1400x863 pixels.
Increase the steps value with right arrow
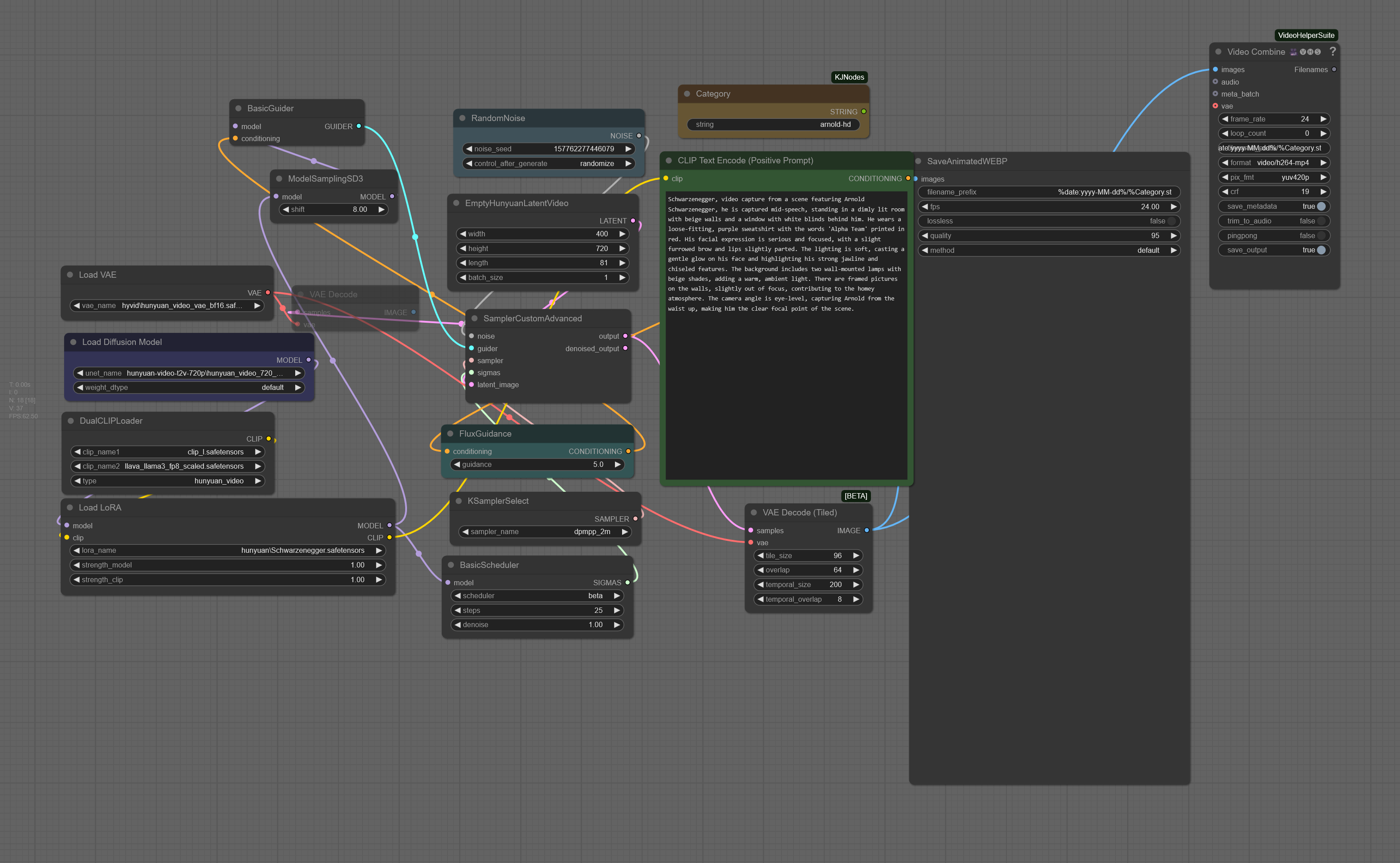(x=617, y=610)
